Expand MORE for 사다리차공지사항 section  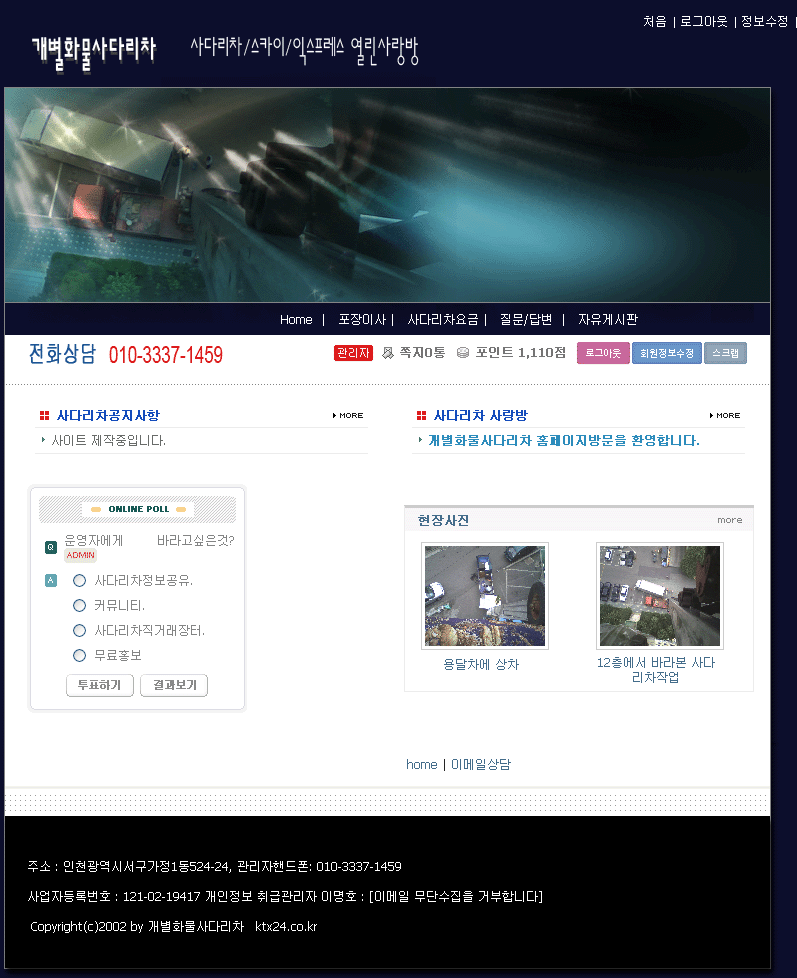(x=348, y=416)
